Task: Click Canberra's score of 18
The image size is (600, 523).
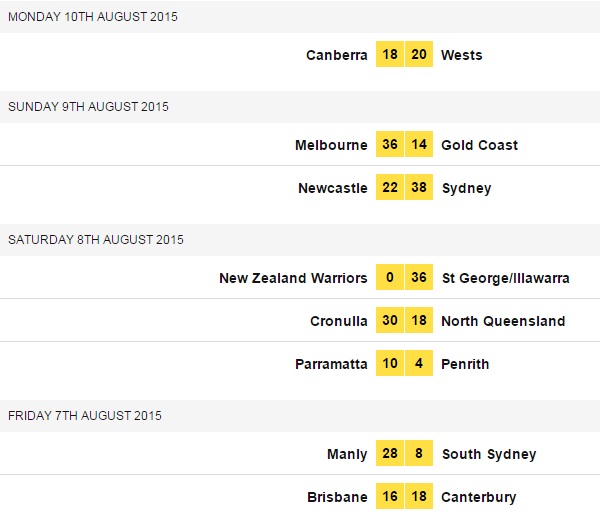Action: coord(390,55)
